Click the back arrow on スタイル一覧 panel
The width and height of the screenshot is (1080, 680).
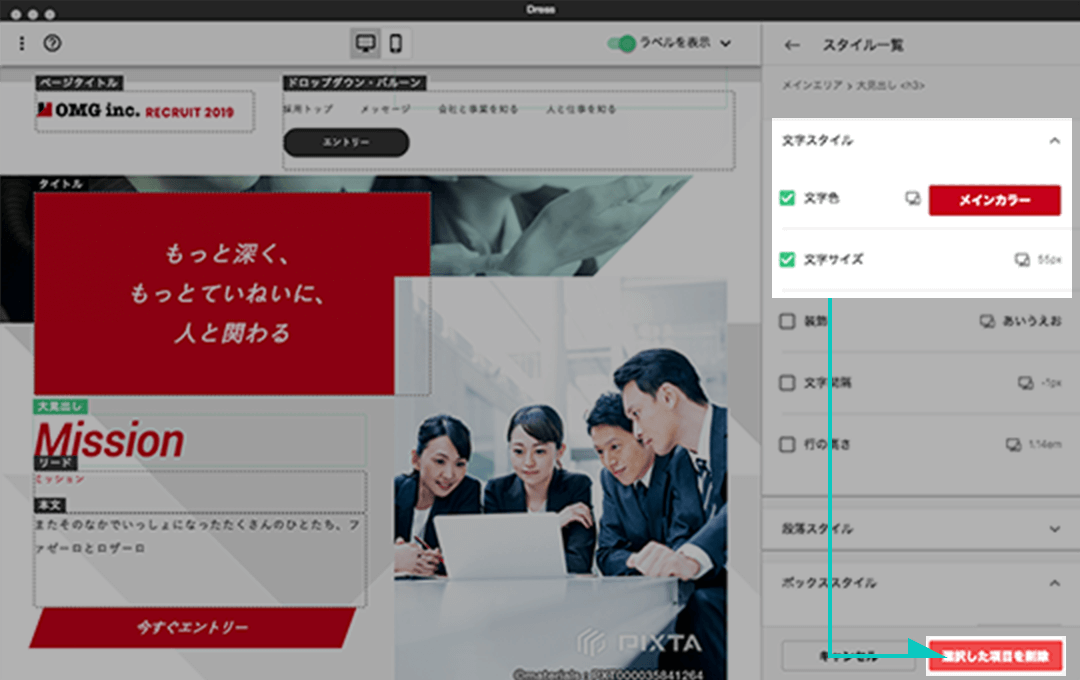pyautogui.click(x=791, y=44)
